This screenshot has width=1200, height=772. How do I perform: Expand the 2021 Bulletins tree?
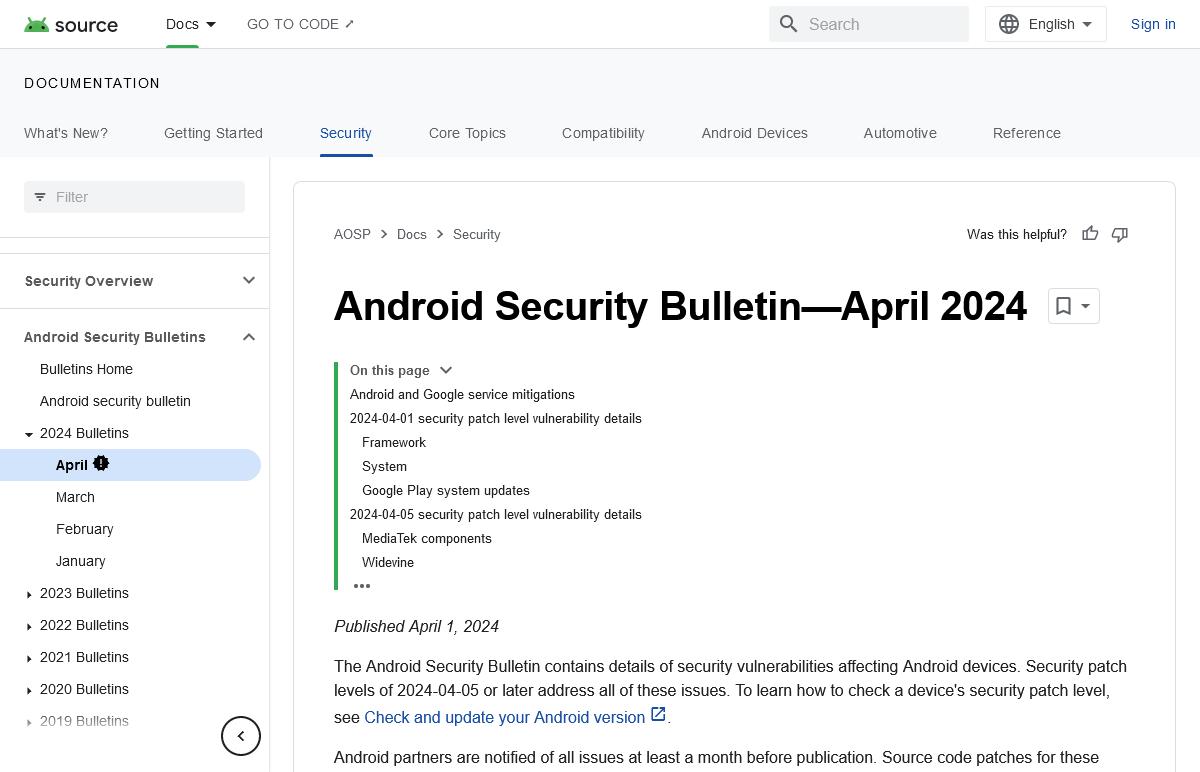coord(29,658)
